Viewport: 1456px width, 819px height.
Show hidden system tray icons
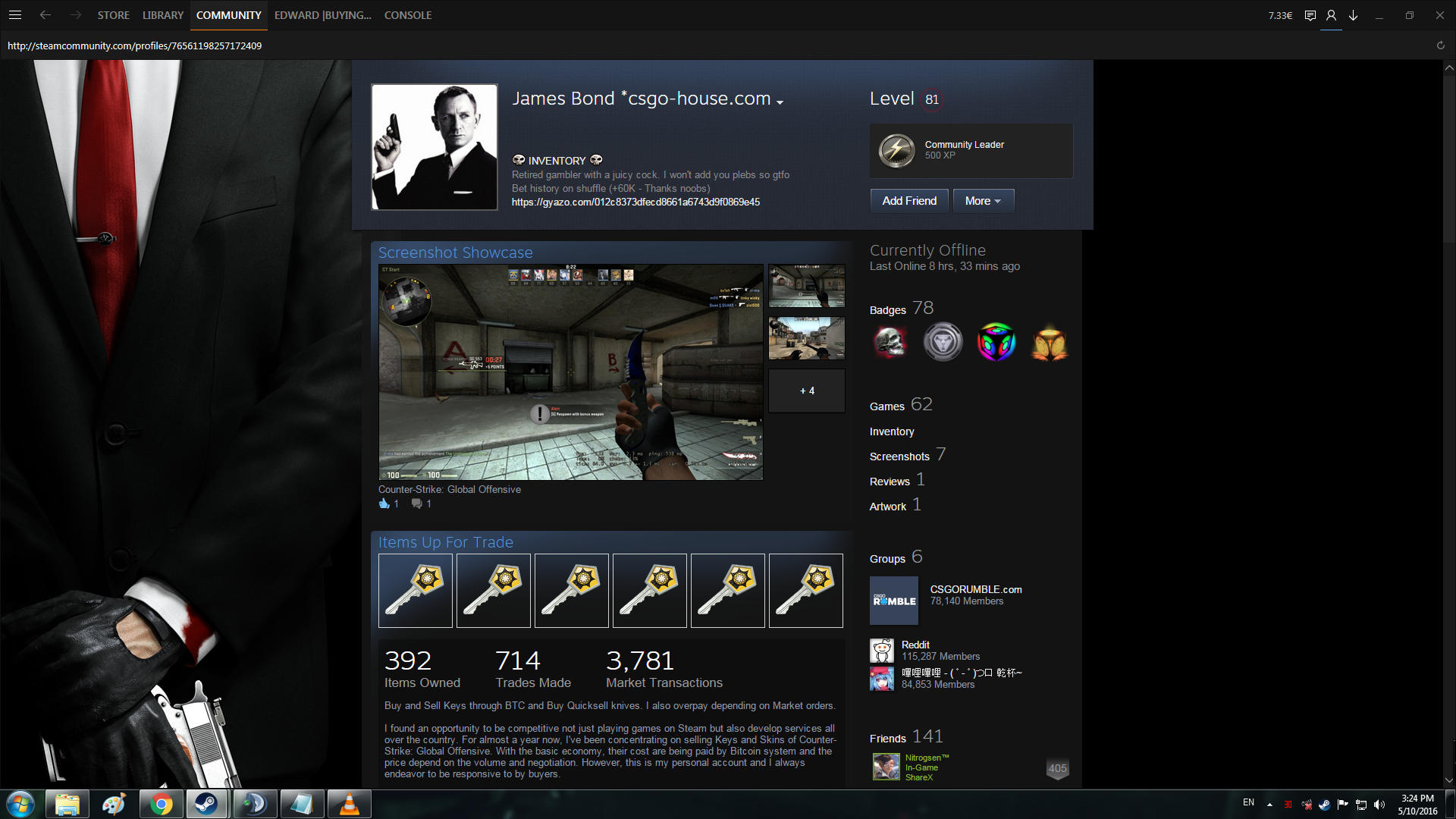(1269, 804)
